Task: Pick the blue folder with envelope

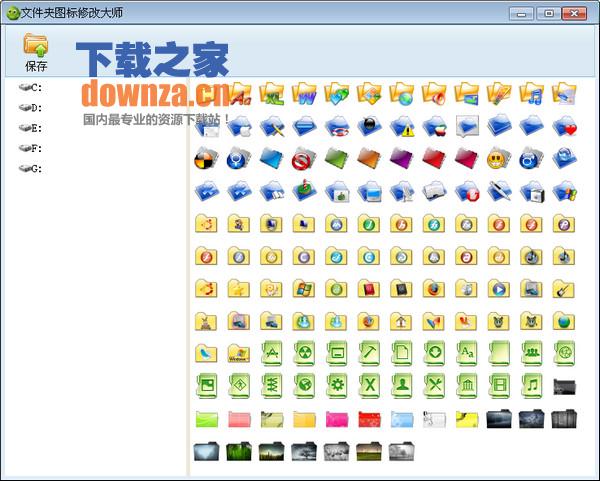Action: 207,126
